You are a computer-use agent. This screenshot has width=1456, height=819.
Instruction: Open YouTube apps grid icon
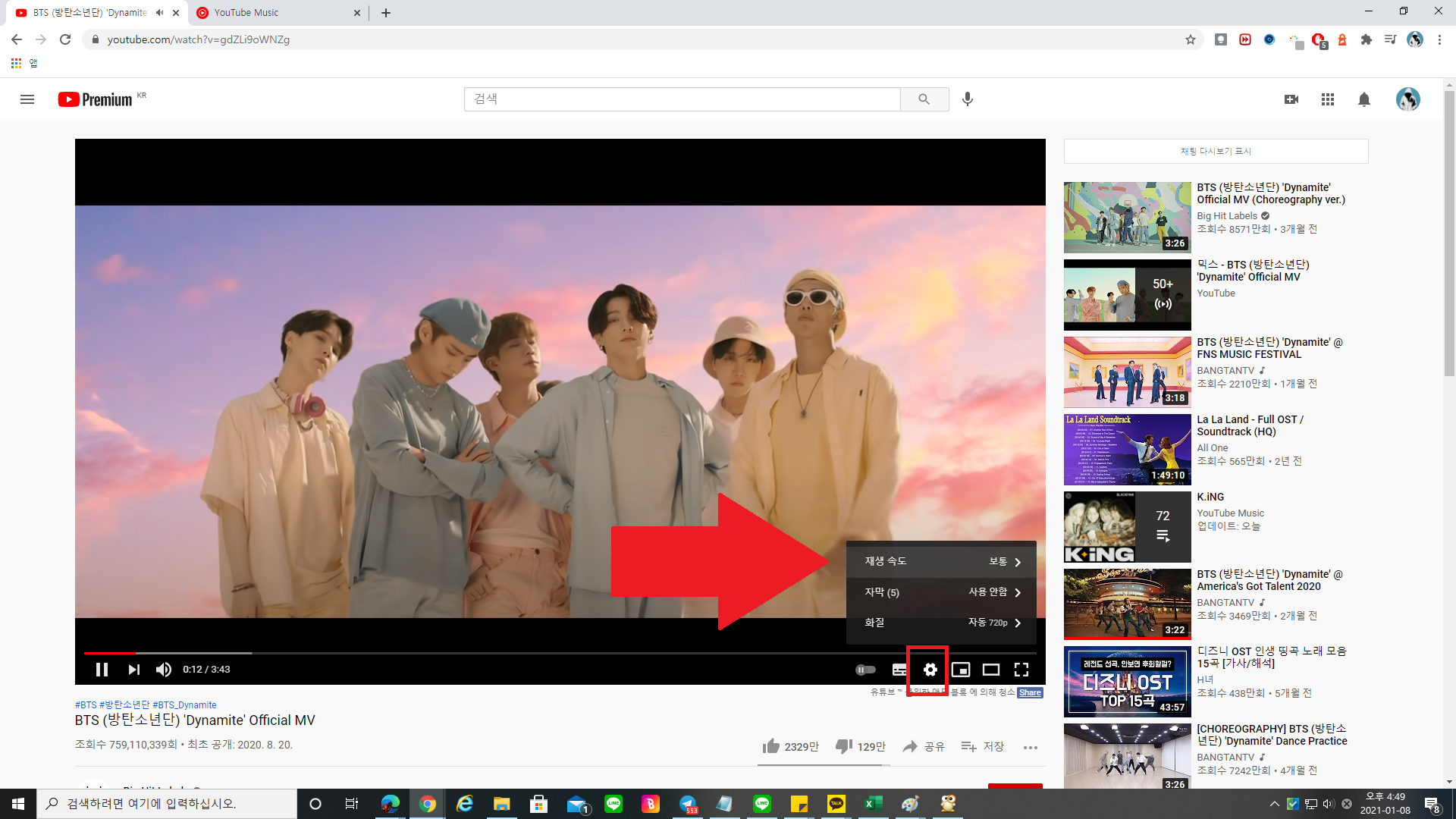[x=1327, y=99]
